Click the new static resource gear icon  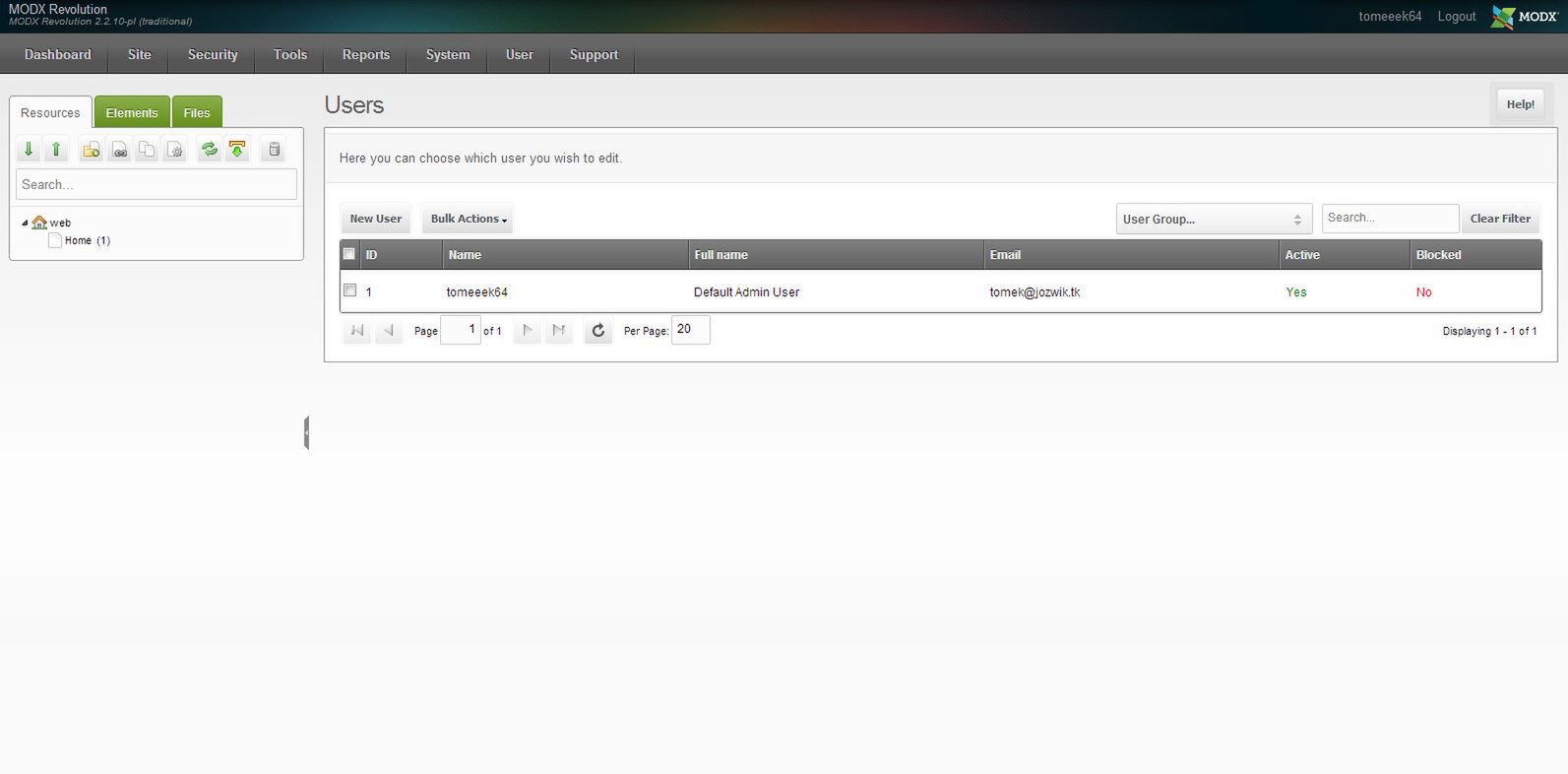174,150
